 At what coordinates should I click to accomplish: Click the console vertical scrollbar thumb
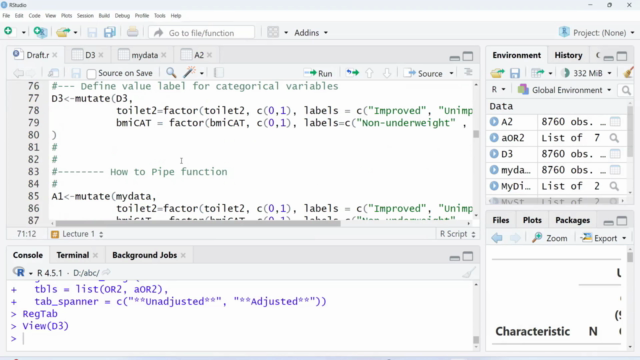point(476,340)
